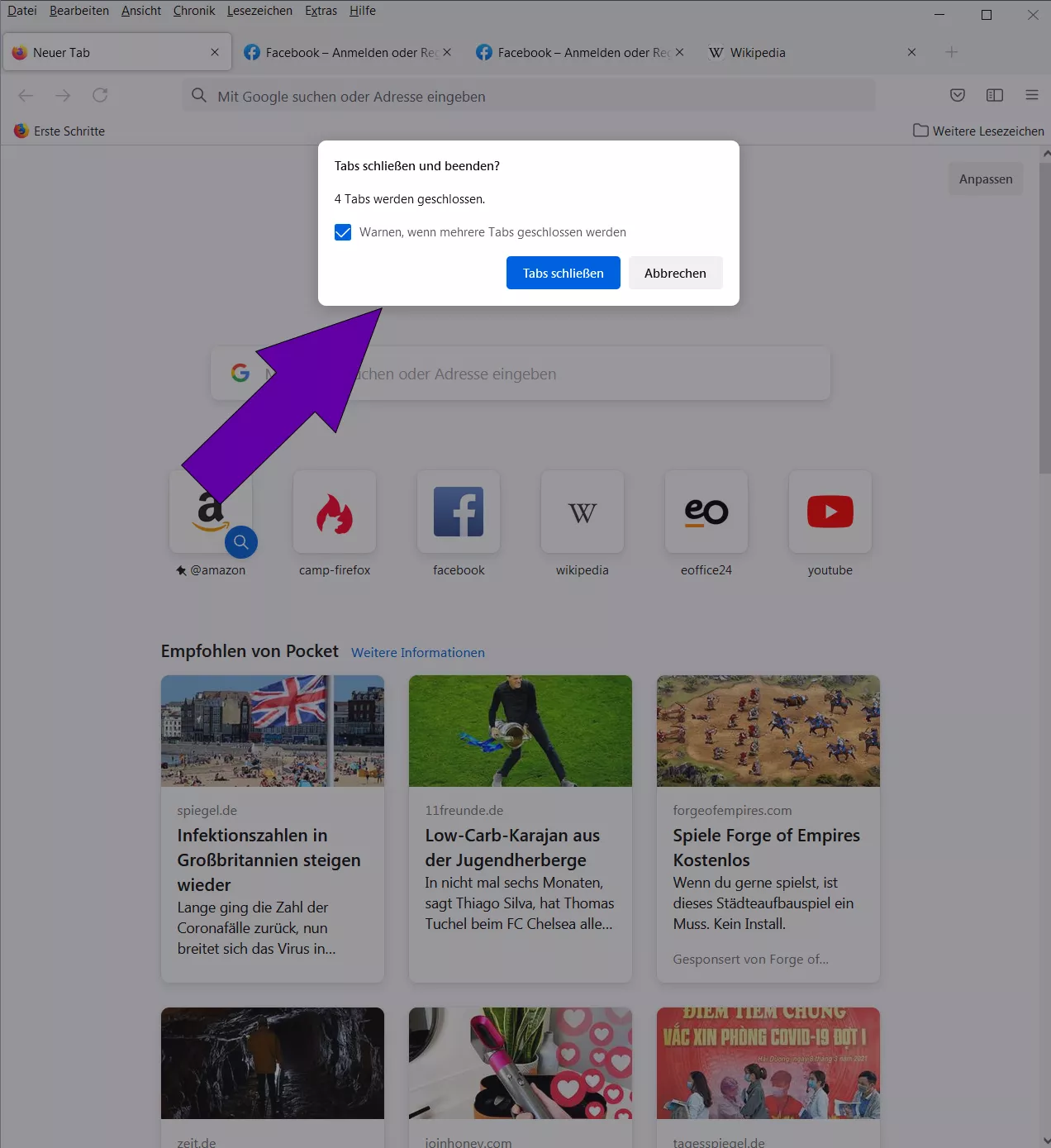Click the Firefox icon on Neuer Tab
1051x1148 pixels.
pos(20,52)
